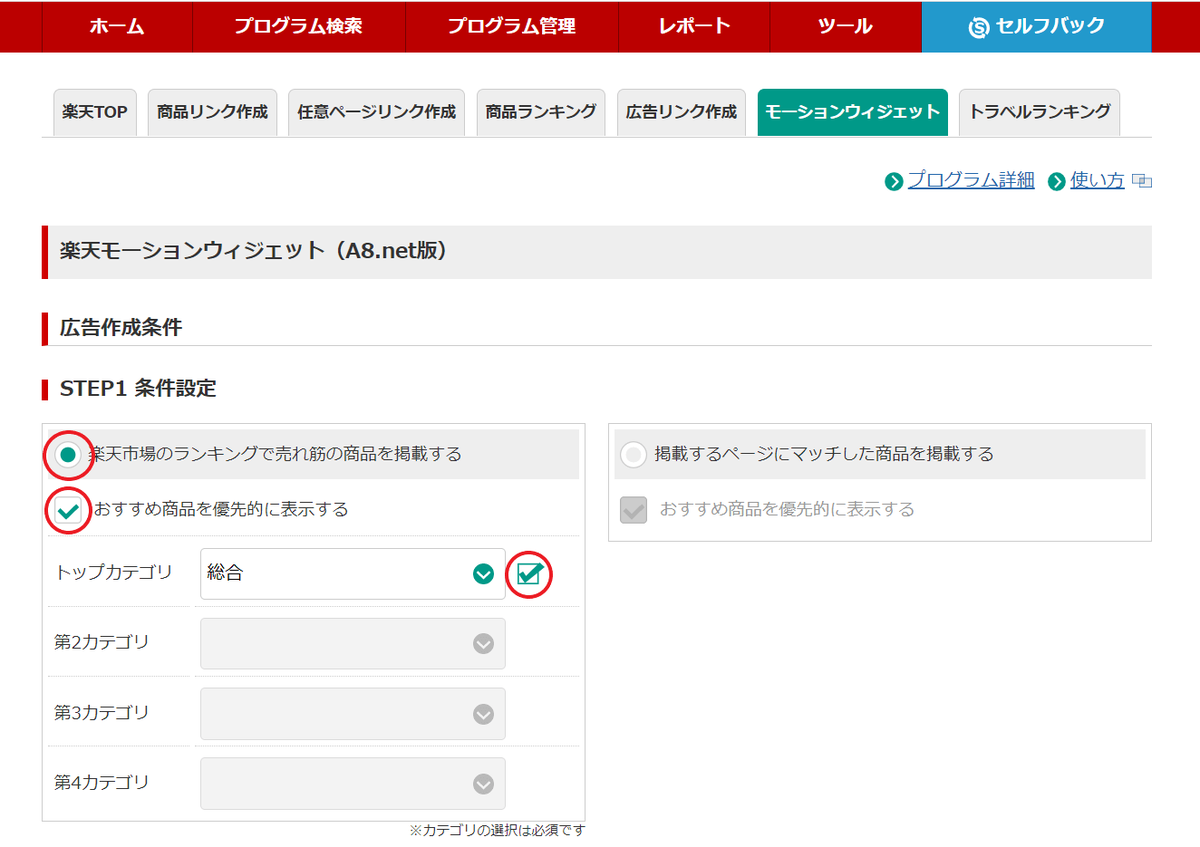Switch to the 任意ページリンク作成 tab
This screenshot has height=847, width=1200.
(x=376, y=112)
